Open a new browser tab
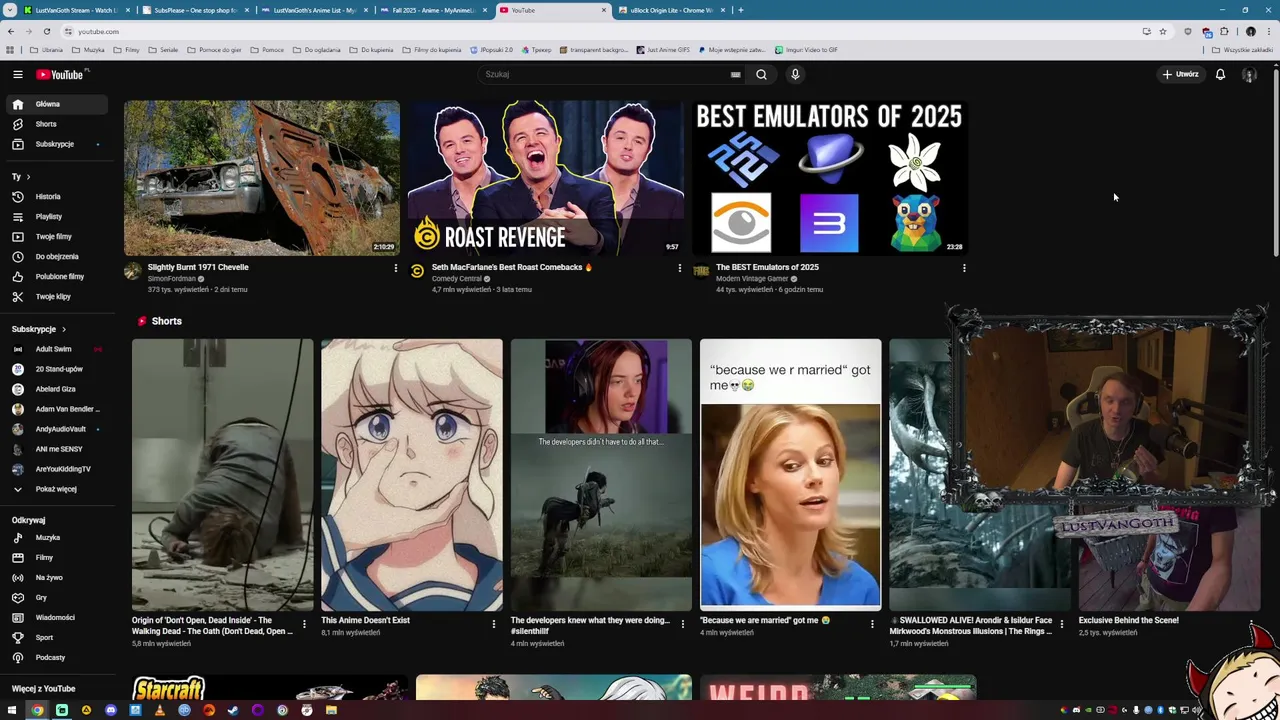 [740, 10]
